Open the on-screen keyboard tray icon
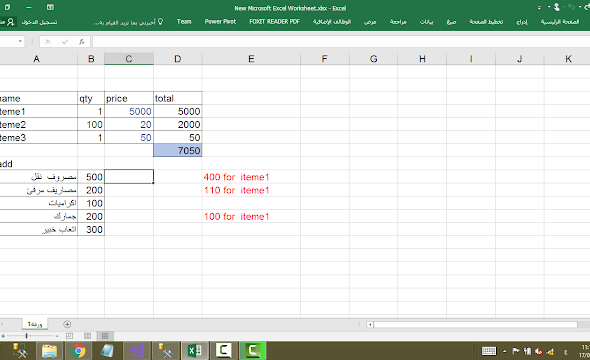590x360 pixels. click(x=489, y=351)
